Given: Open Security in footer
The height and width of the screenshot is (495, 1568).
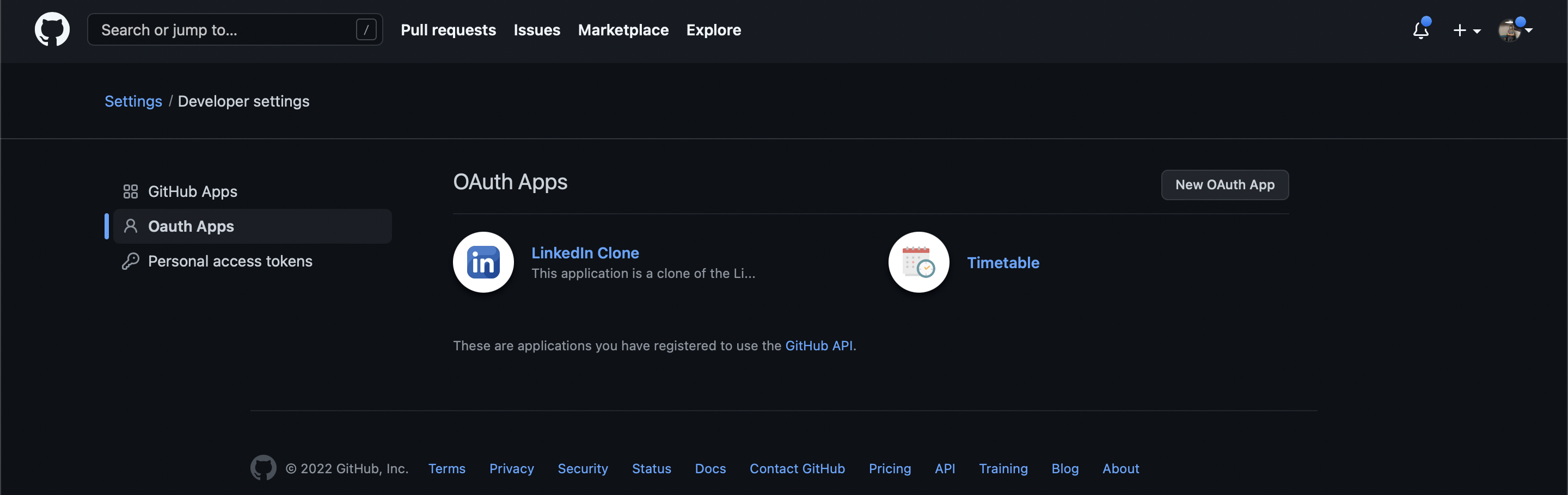Looking at the screenshot, I should click(x=583, y=468).
